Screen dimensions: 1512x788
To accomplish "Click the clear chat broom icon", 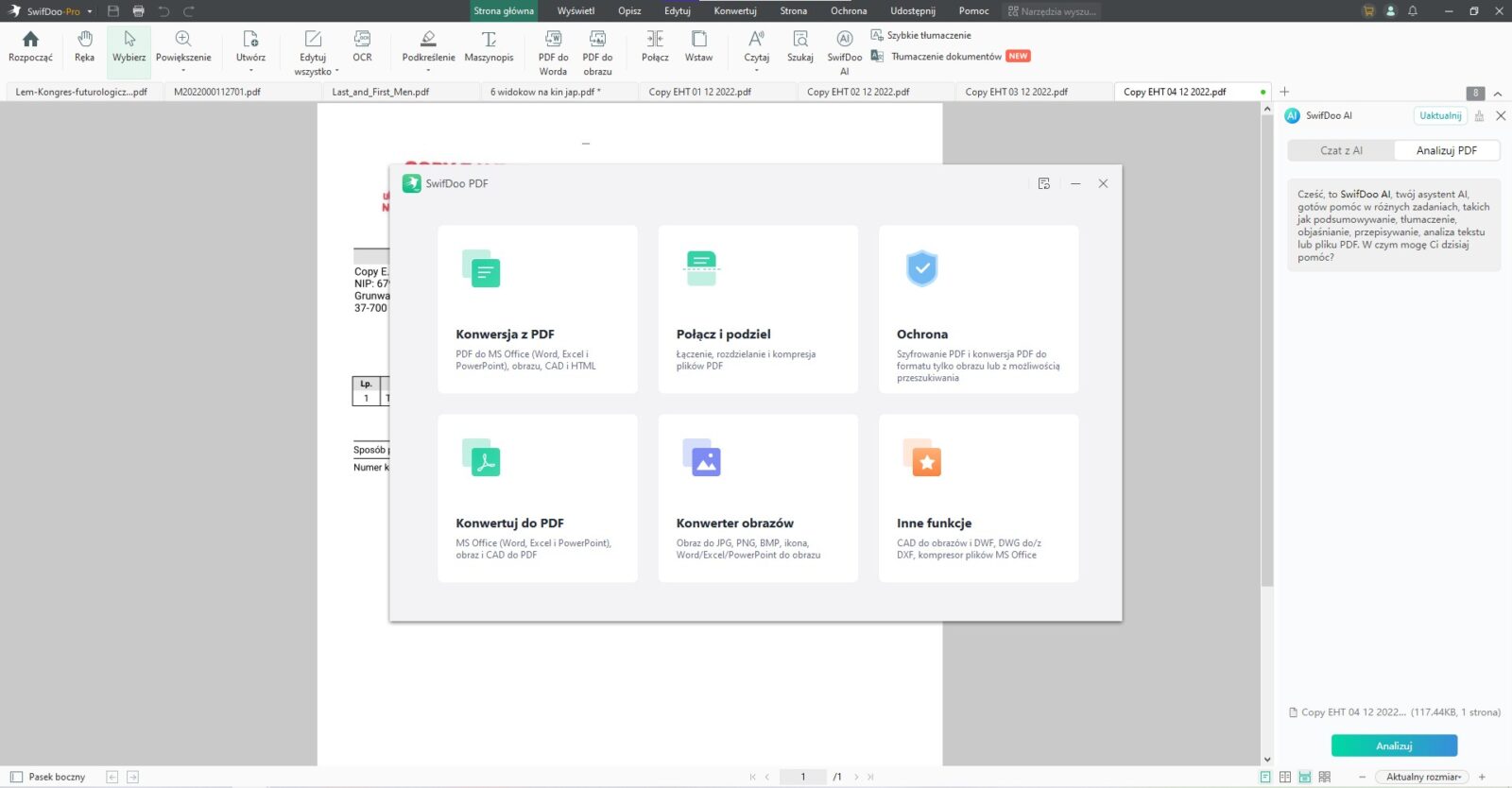I will pos(1479,115).
